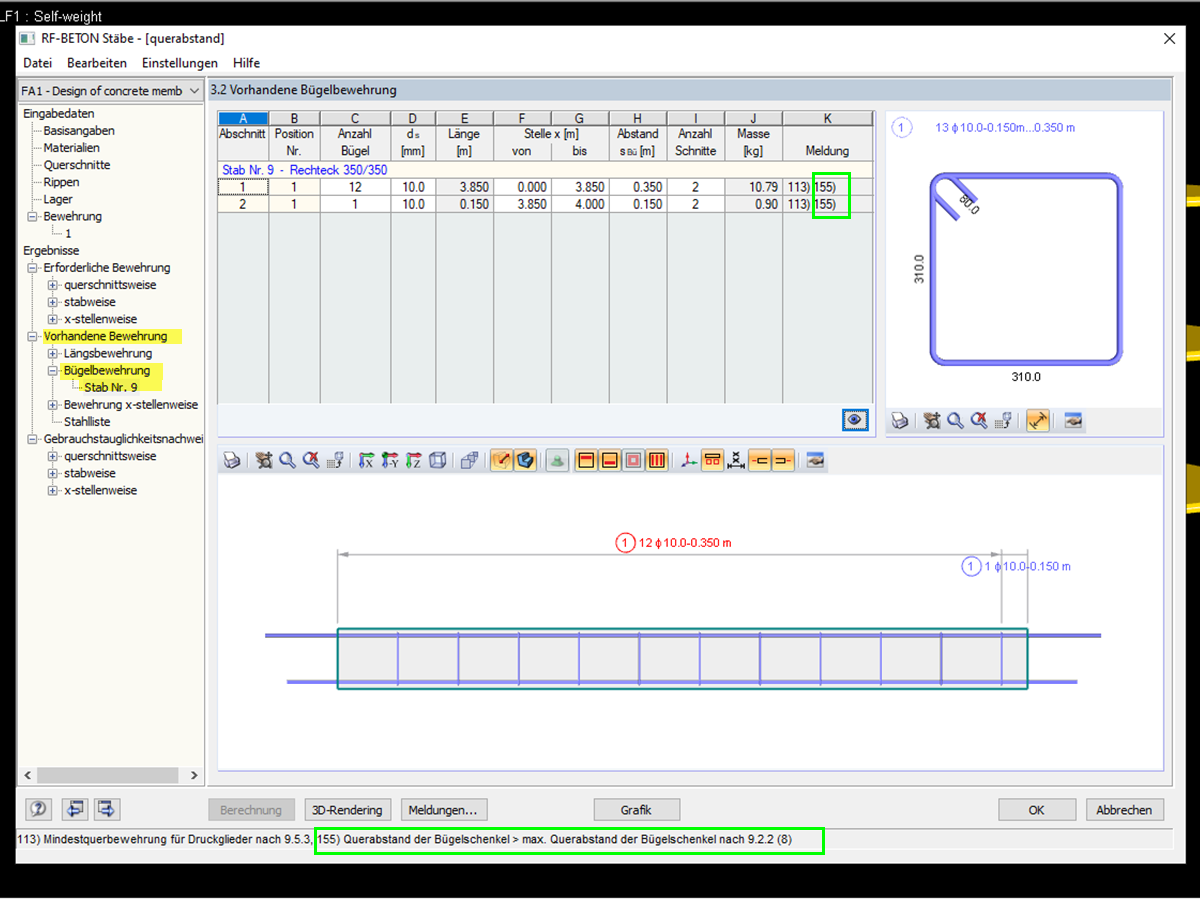Click the find icon in the stirrup preview toolbar
1200x900 pixels.
coord(932,421)
